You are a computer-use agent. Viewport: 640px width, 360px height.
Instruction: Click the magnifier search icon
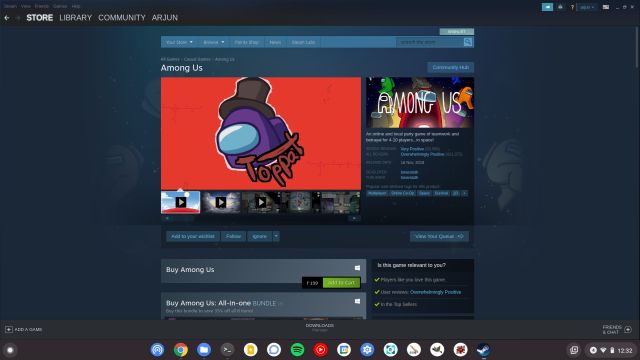point(468,42)
